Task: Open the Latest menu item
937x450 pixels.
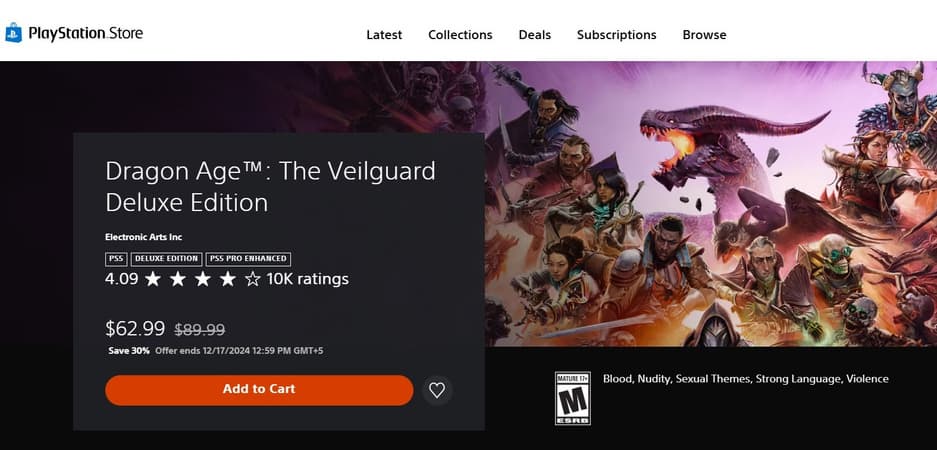Action: pos(384,34)
